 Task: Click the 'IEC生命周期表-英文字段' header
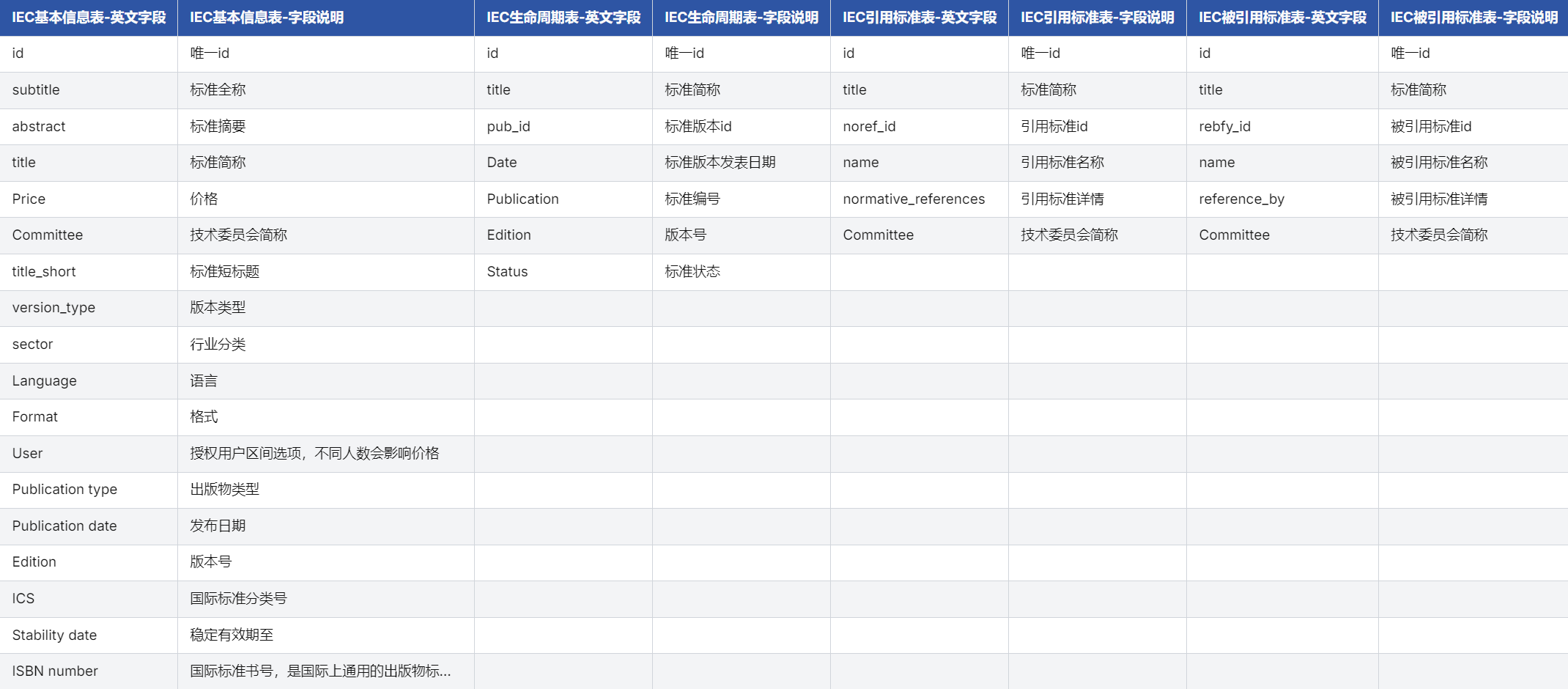click(563, 18)
